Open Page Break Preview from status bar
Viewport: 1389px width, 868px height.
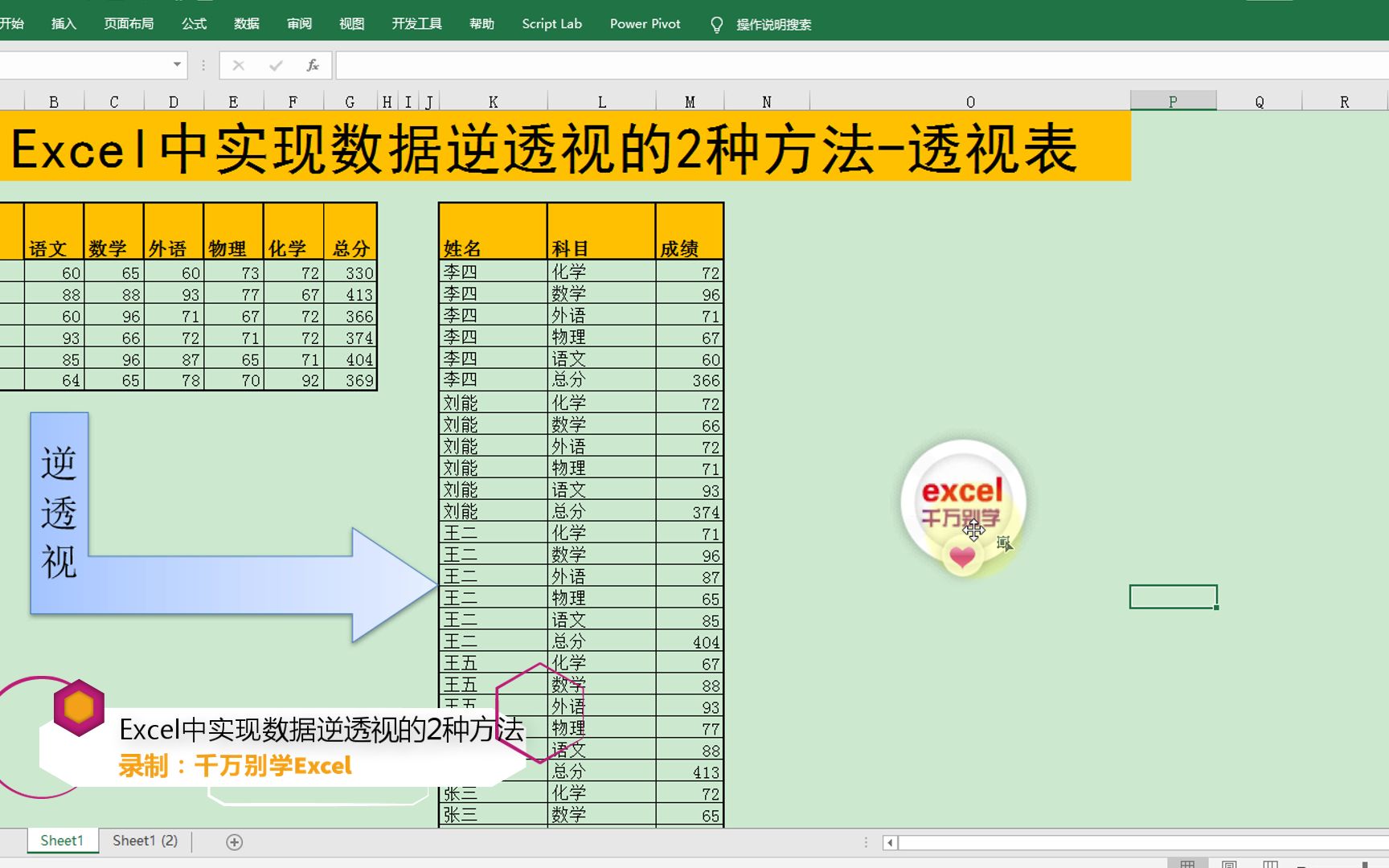click(1270, 864)
